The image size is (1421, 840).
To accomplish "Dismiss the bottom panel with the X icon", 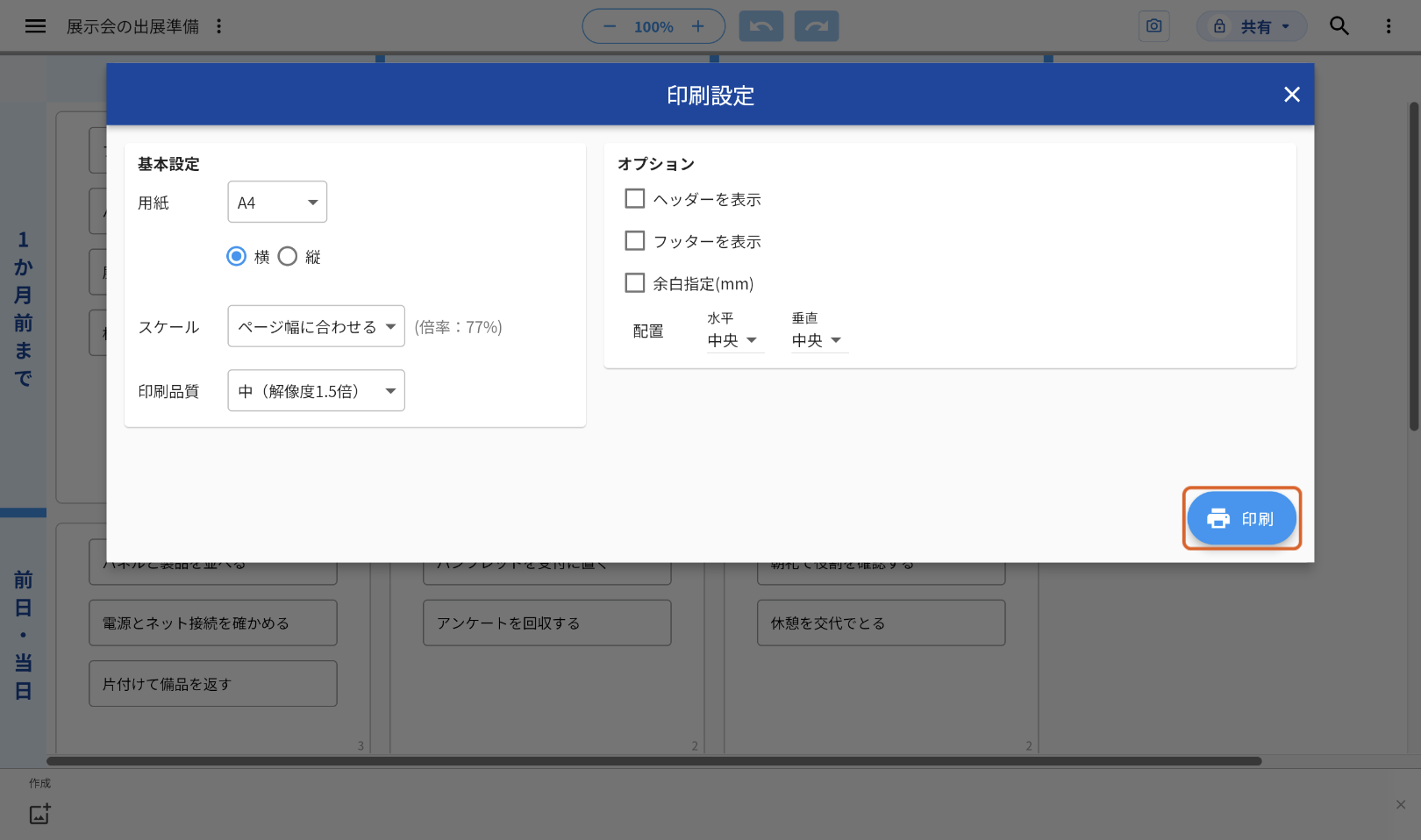I will coord(1401,805).
